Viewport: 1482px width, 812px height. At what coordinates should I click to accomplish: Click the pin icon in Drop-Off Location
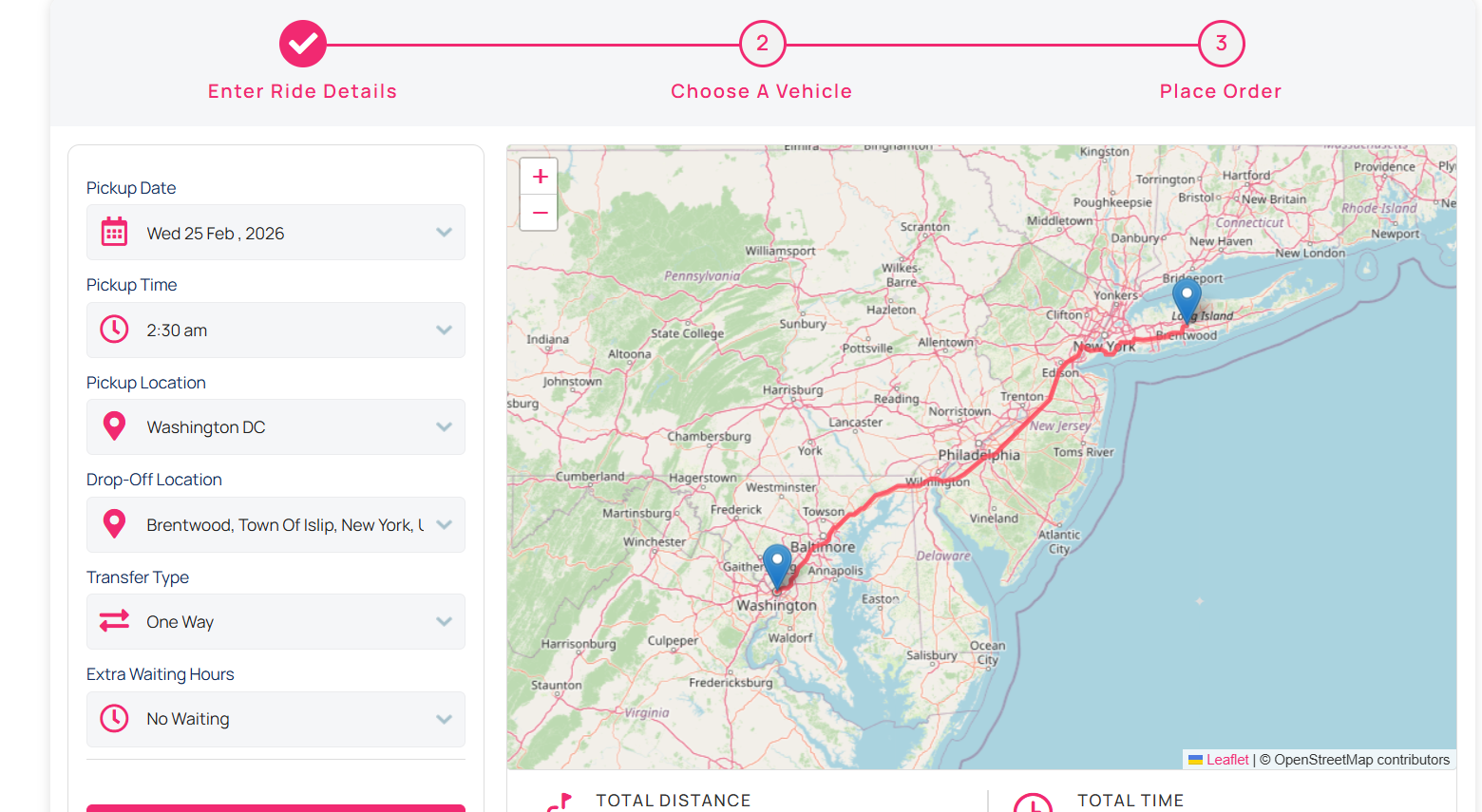click(114, 524)
